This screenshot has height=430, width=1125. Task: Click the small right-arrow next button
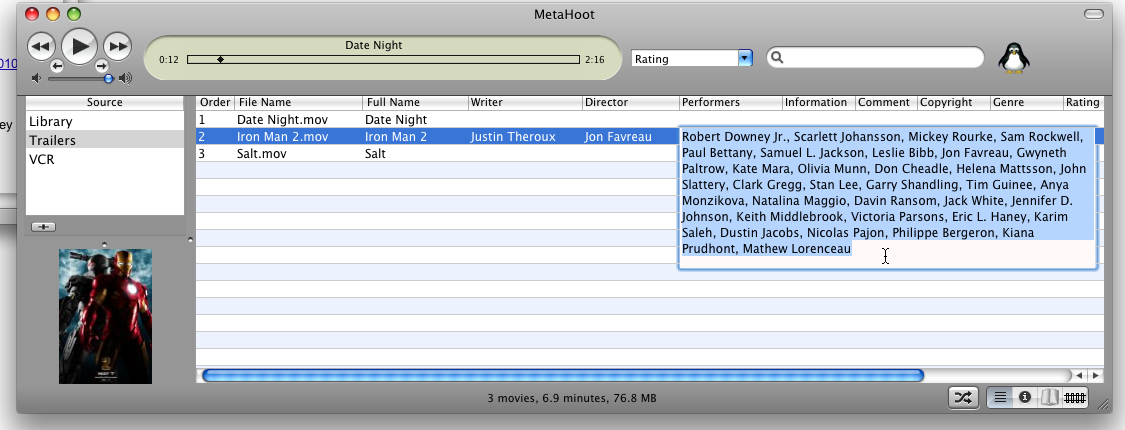101,66
